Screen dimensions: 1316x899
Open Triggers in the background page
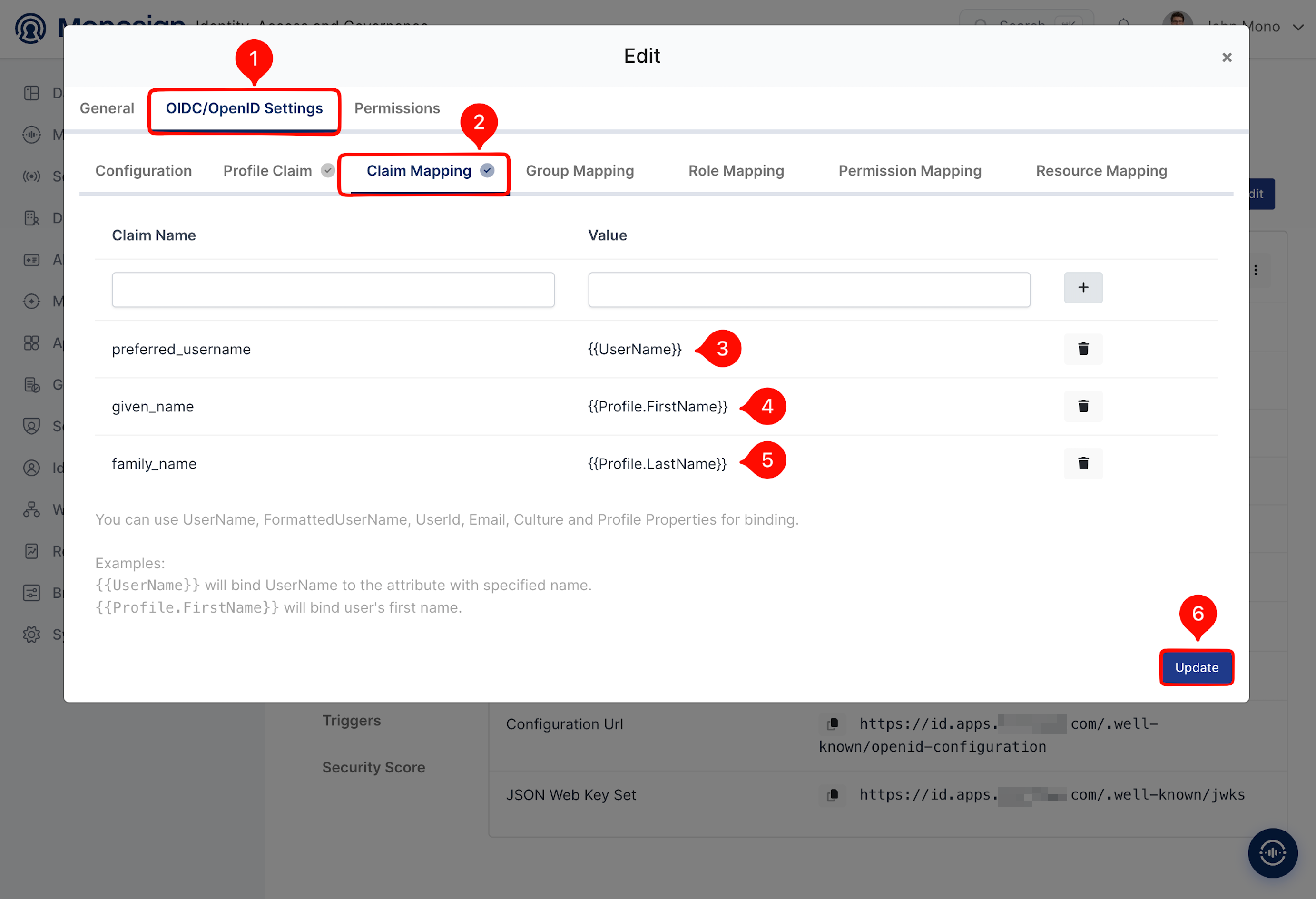(x=352, y=720)
